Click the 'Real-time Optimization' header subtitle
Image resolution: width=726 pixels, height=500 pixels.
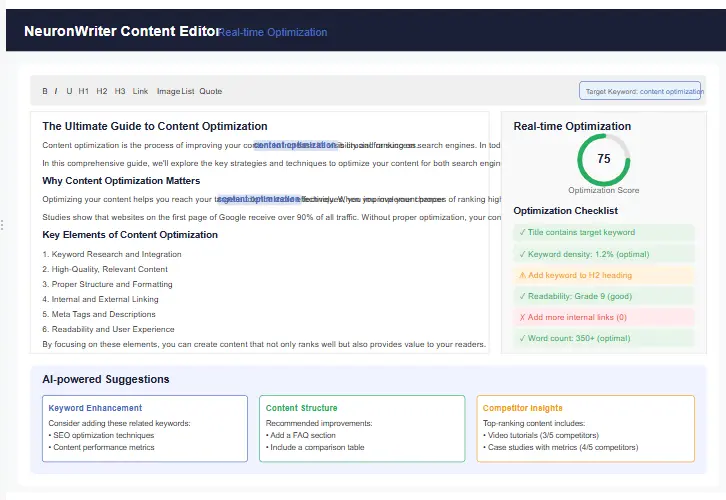click(x=273, y=32)
